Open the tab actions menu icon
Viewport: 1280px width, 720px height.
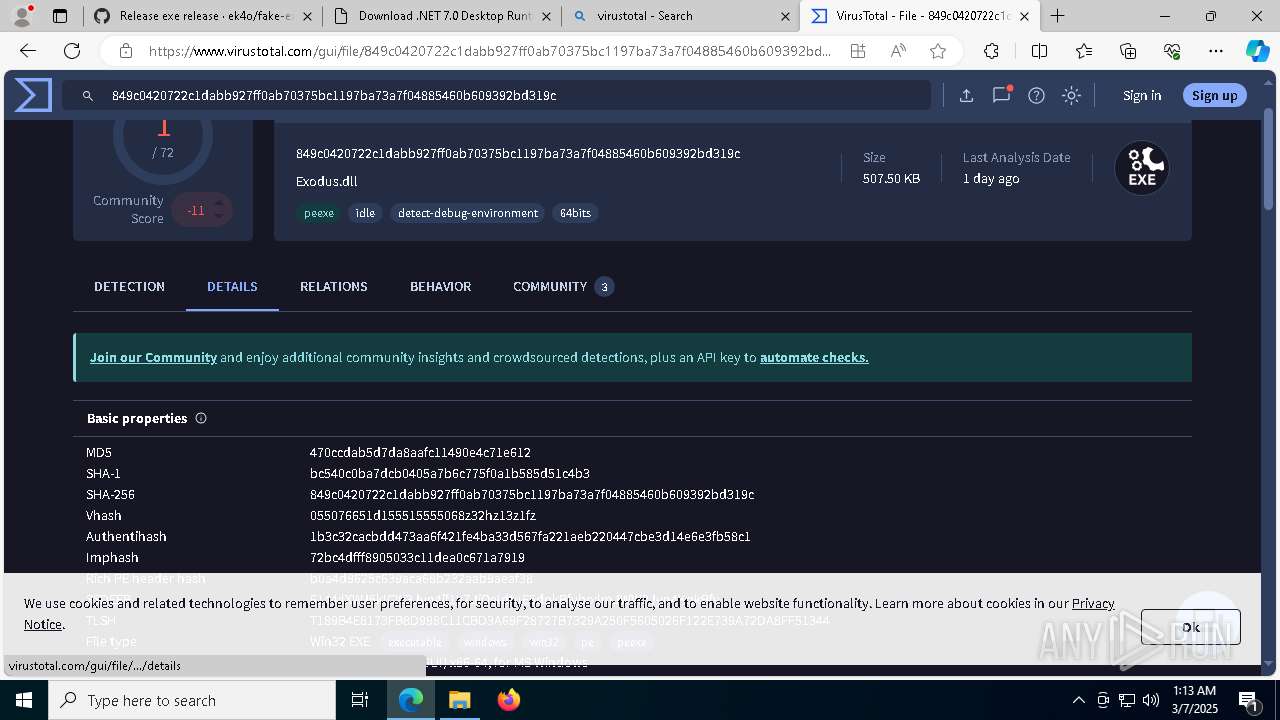(60, 16)
